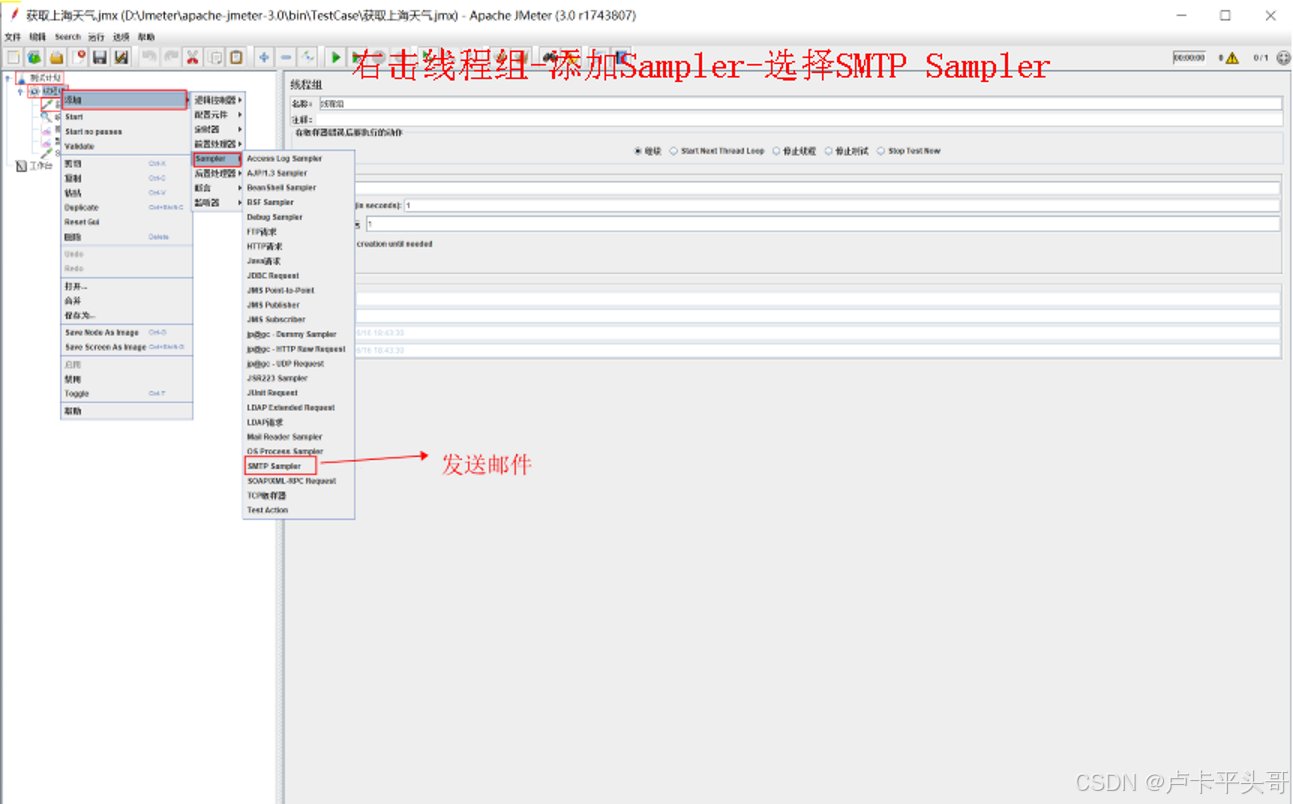This screenshot has height=804, width=1293.
Task: Collapse the test plan tree root handle
Action: click(8, 78)
